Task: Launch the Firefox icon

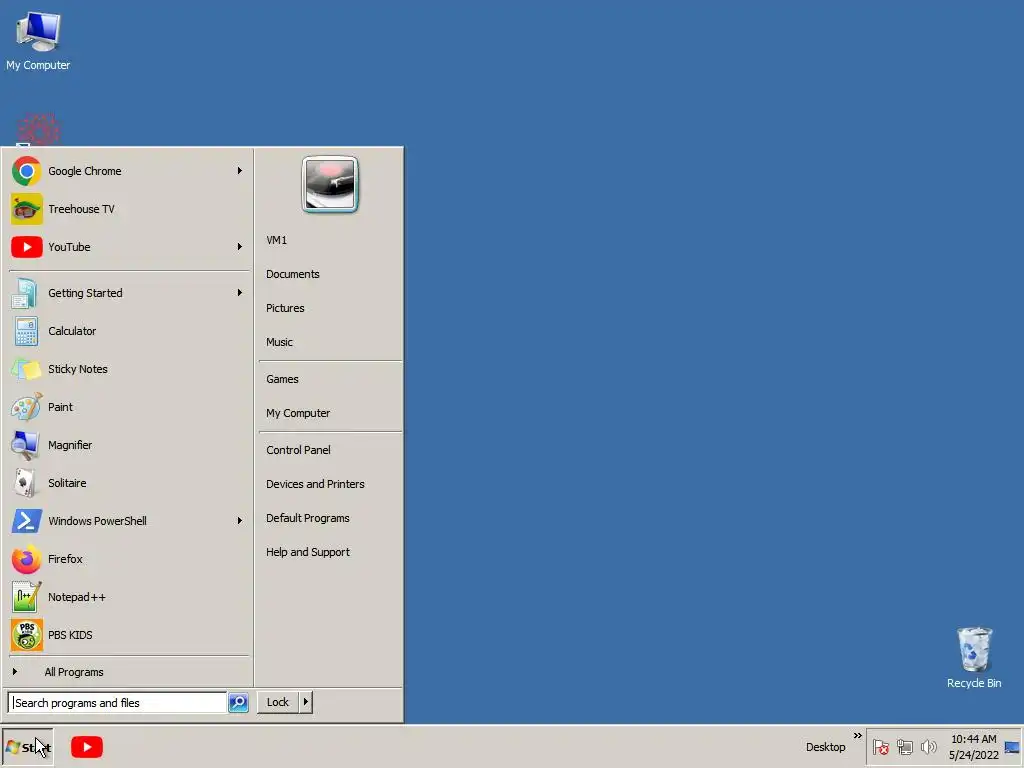Action: [26, 559]
